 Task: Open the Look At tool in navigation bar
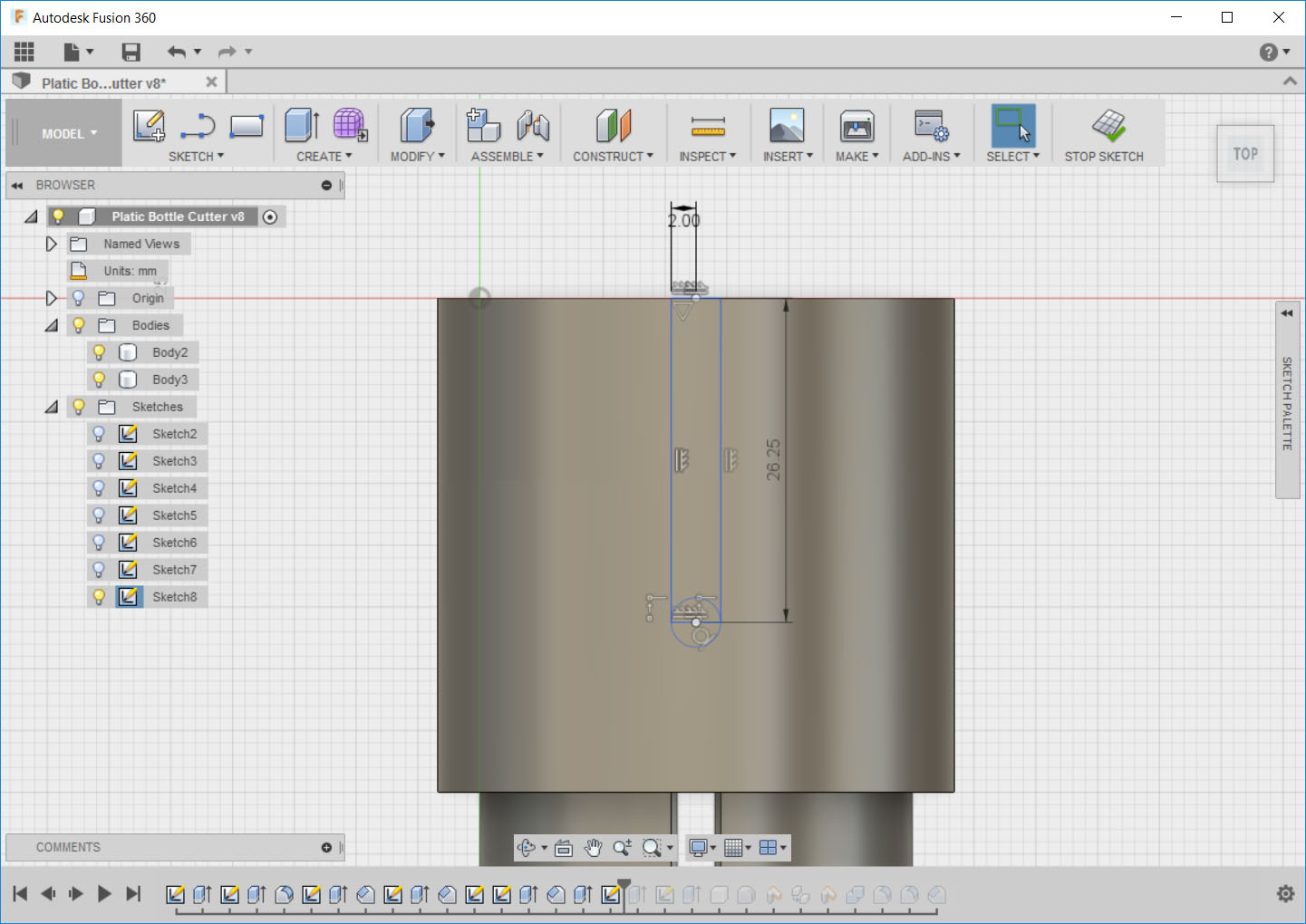coord(564,848)
